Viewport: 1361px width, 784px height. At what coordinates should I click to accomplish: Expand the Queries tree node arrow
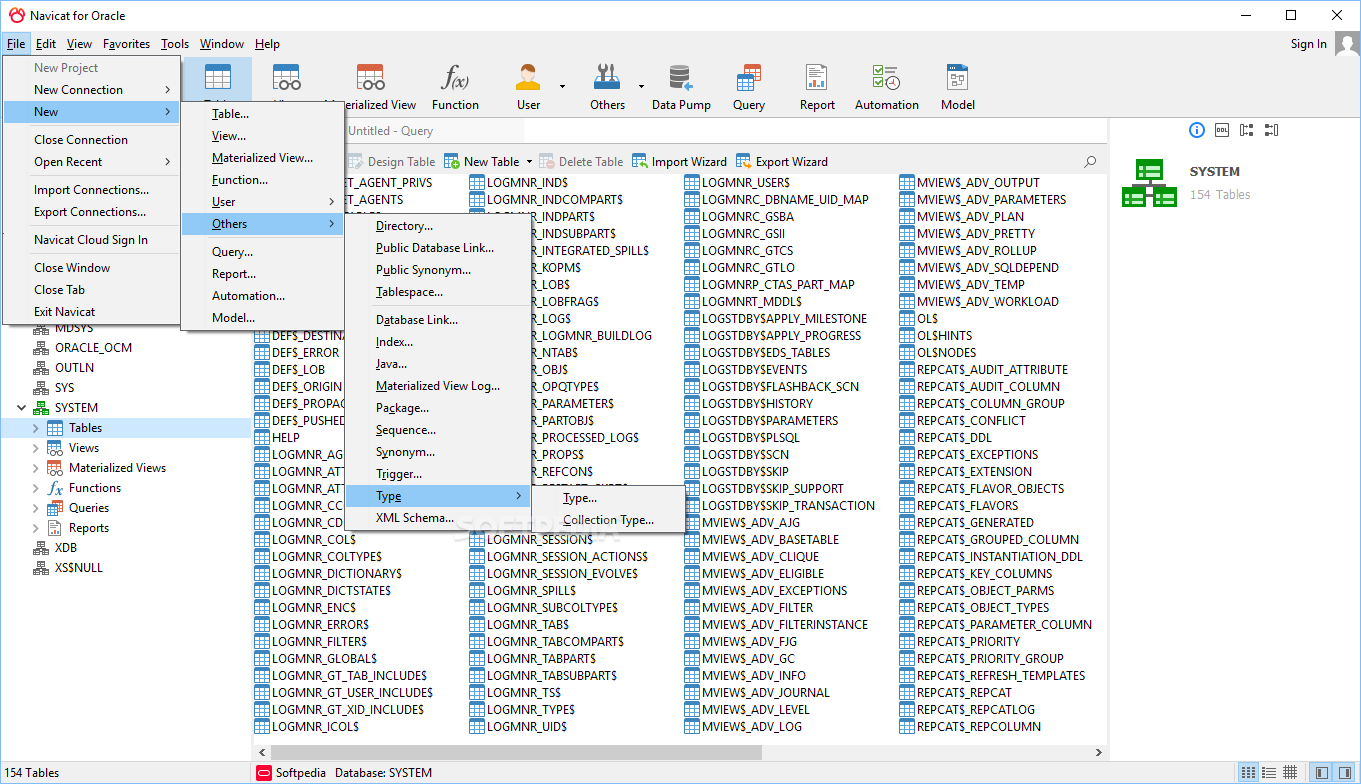[36, 508]
